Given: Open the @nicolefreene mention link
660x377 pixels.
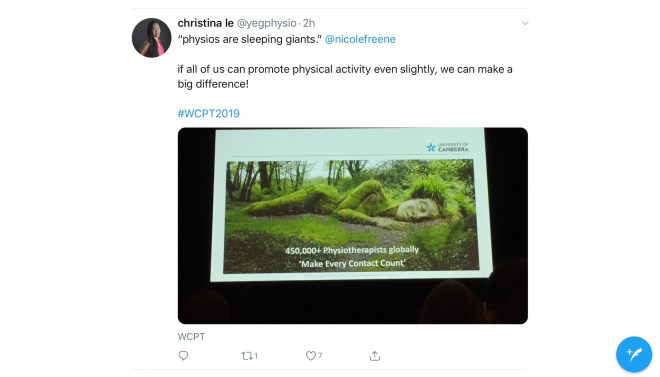Looking at the screenshot, I should coord(360,39).
